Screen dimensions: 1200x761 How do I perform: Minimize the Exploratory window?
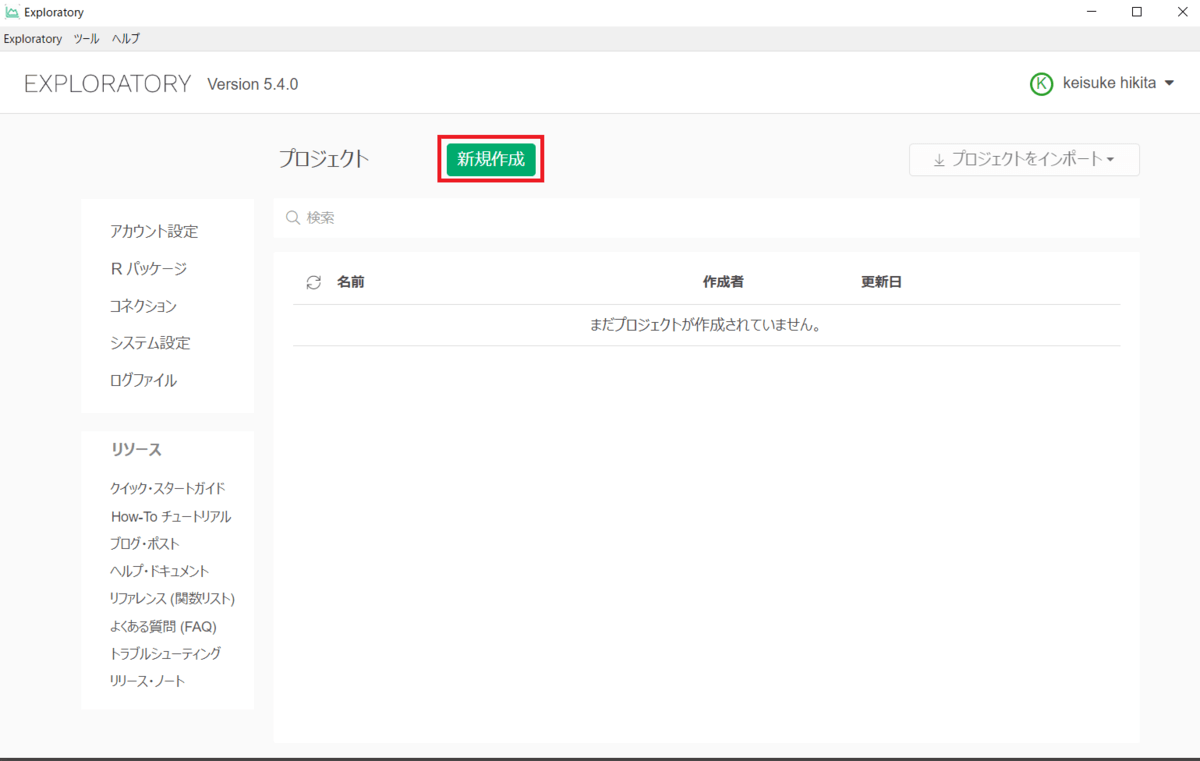(1091, 12)
